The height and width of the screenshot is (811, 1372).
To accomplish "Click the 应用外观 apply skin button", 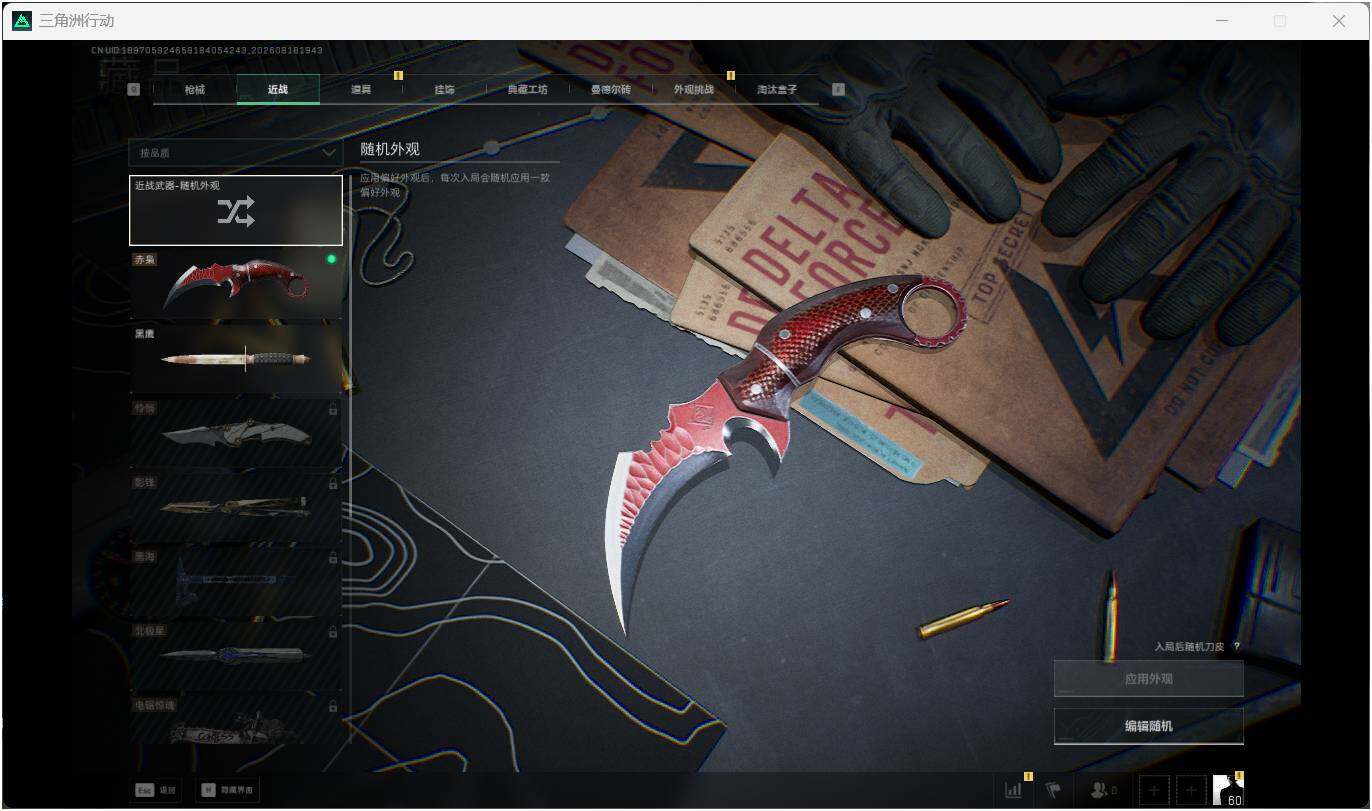I will 1149,679.
